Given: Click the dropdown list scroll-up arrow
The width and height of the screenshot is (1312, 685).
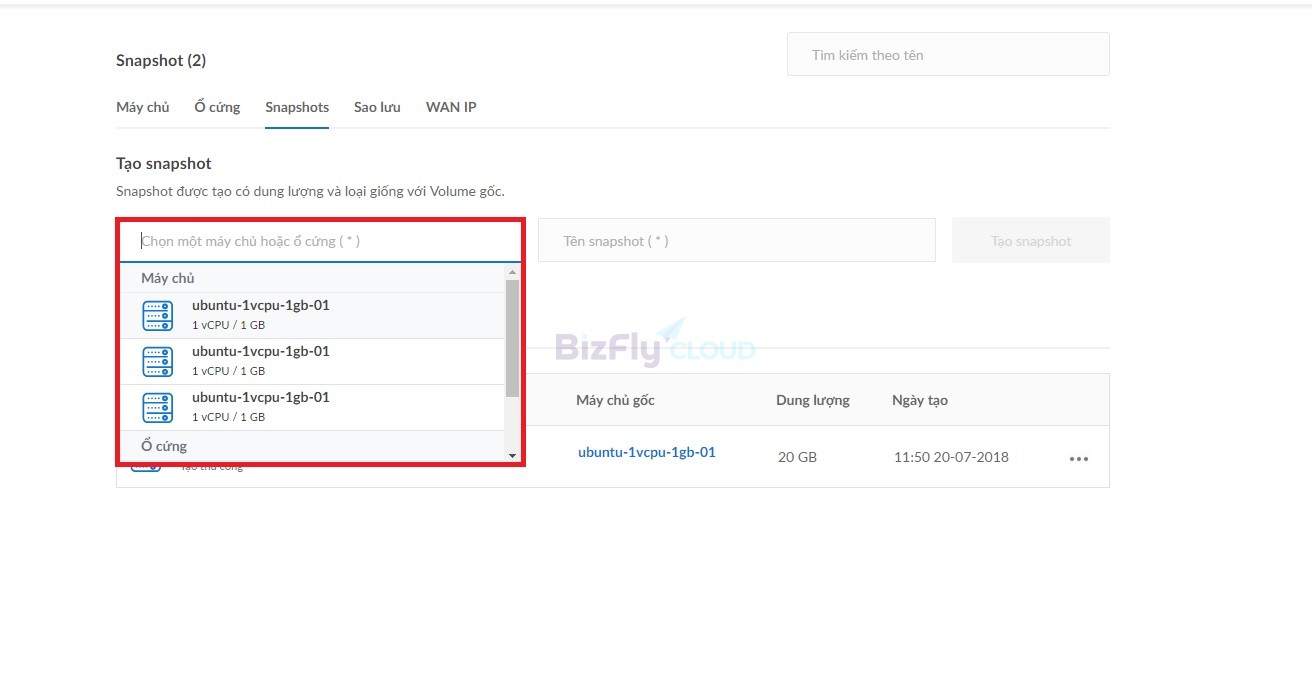Looking at the screenshot, I should pyautogui.click(x=512, y=272).
